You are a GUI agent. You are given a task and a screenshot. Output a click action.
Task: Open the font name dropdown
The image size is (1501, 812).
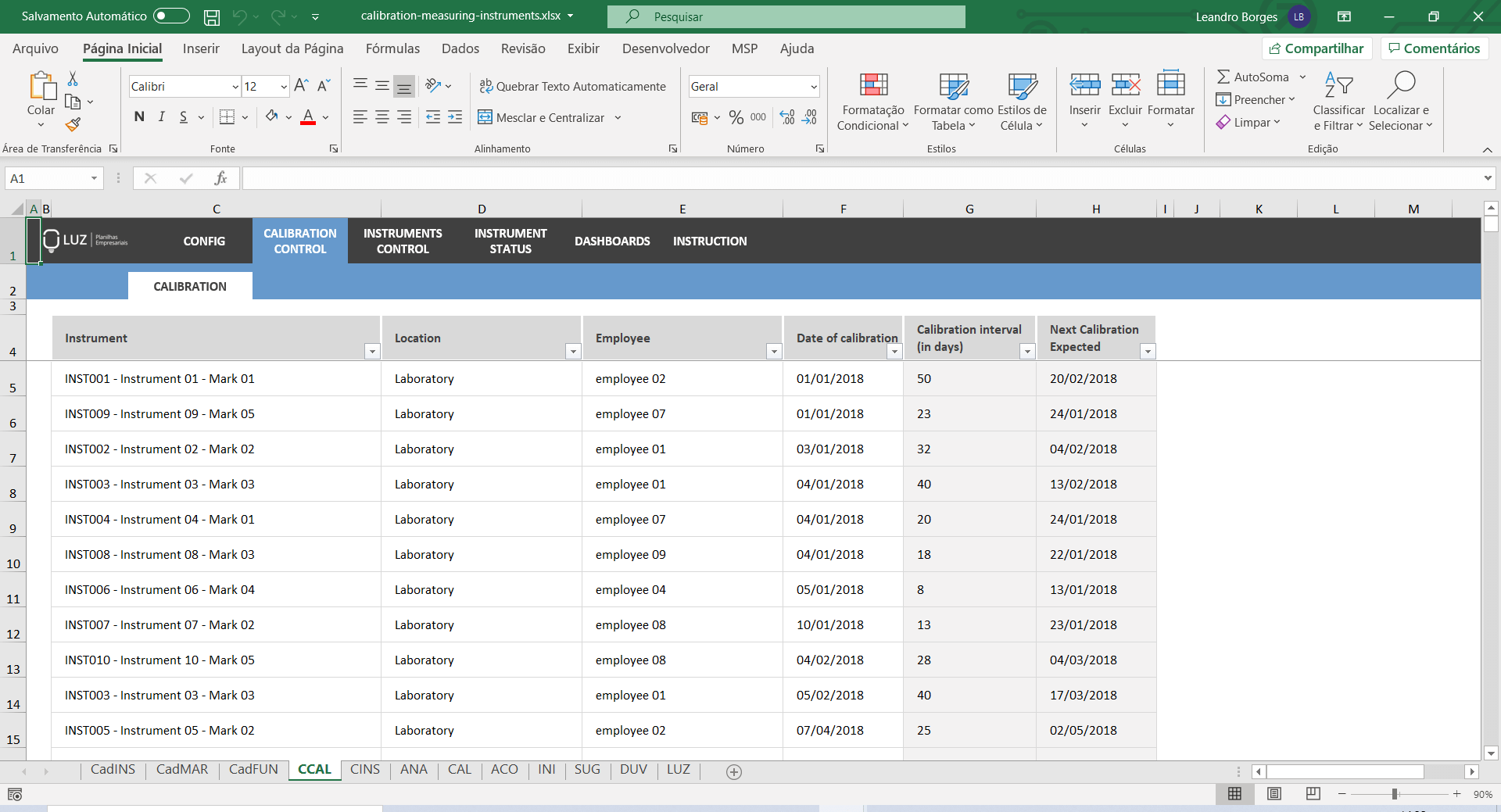pos(235,86)
